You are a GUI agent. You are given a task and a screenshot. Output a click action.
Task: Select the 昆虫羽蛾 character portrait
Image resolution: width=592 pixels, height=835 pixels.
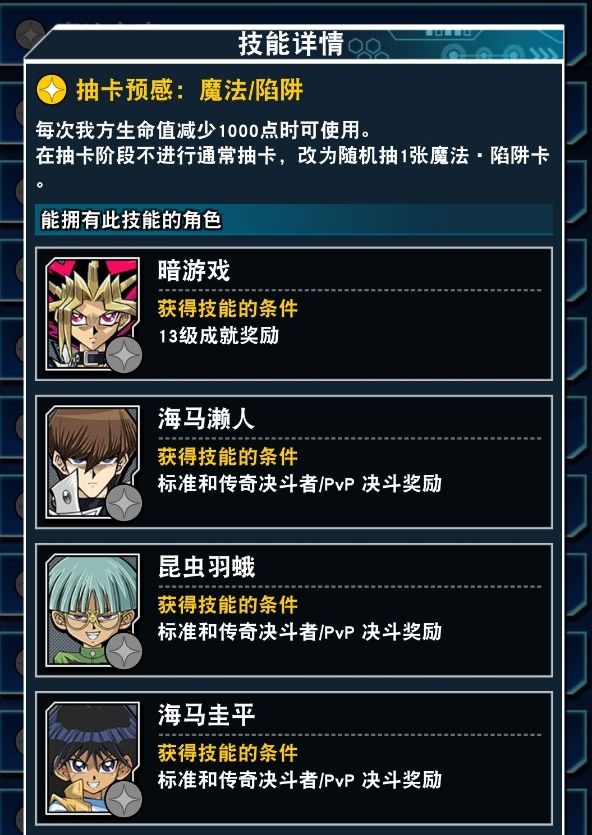[93, 609]
